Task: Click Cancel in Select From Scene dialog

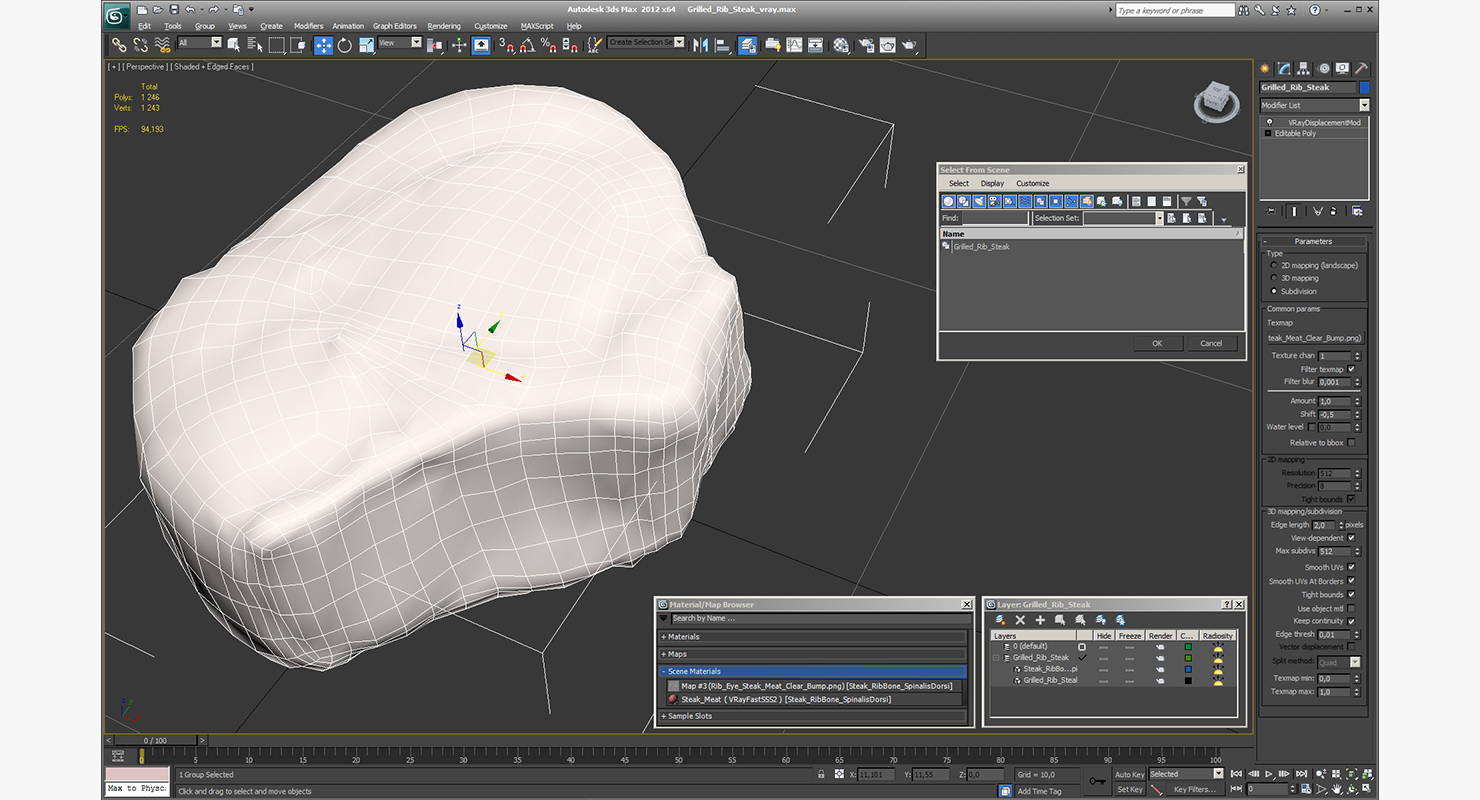Action: tap(1211, 343)
